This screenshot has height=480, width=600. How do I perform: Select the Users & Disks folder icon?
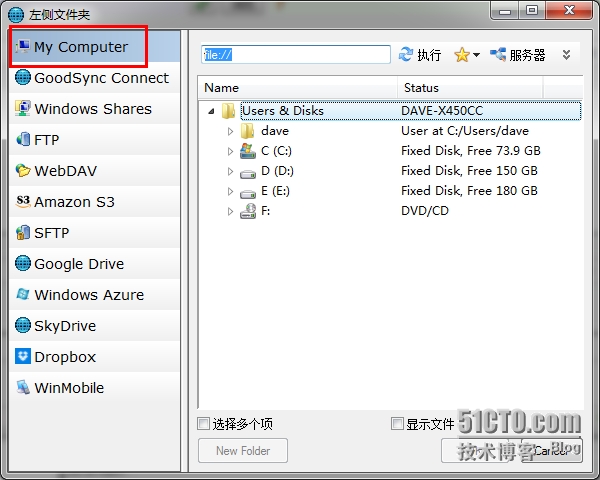click(228, 111)
